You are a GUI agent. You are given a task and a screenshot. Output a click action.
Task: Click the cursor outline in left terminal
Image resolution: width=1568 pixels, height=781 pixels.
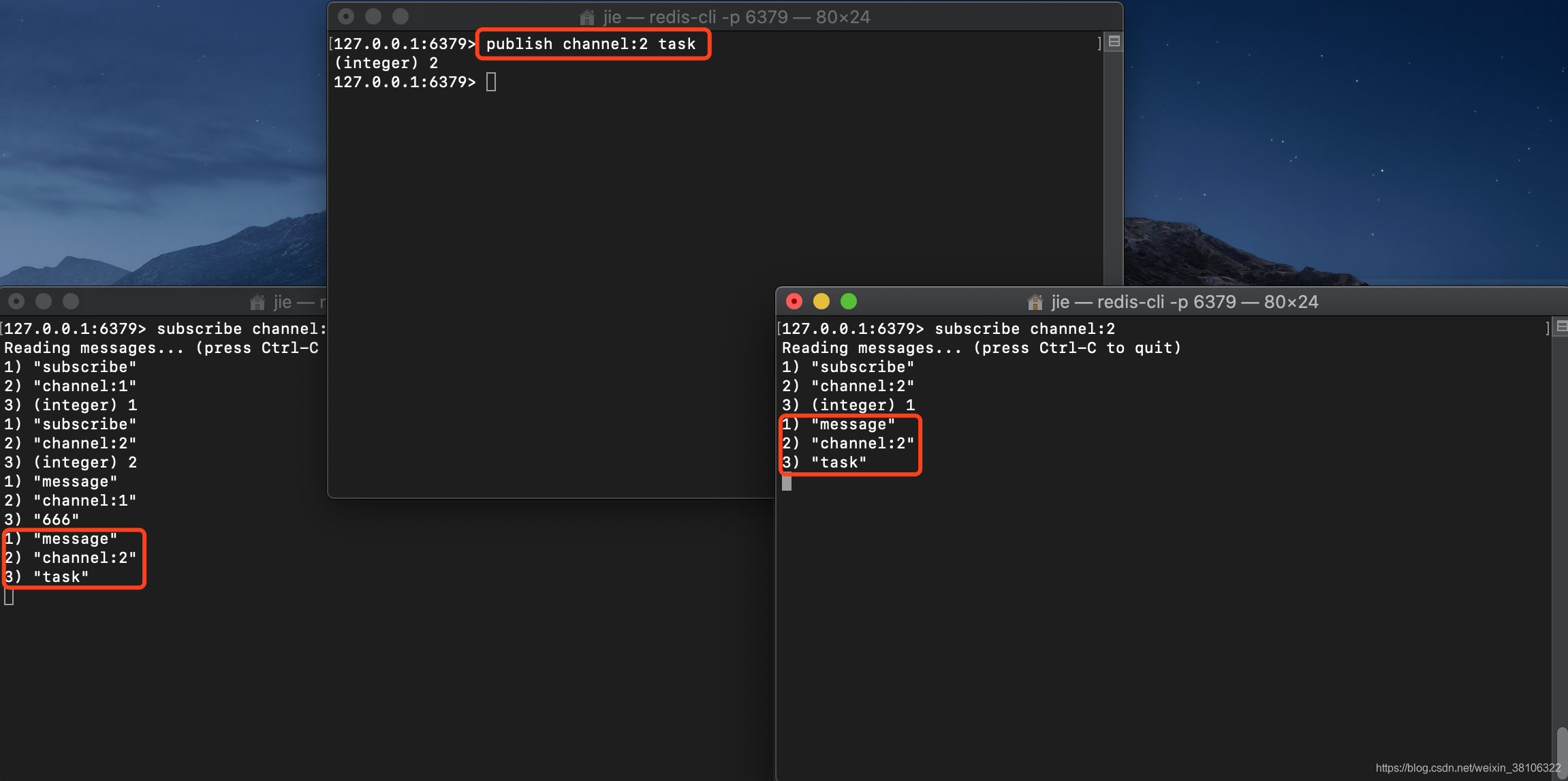(x=9, y=597)
